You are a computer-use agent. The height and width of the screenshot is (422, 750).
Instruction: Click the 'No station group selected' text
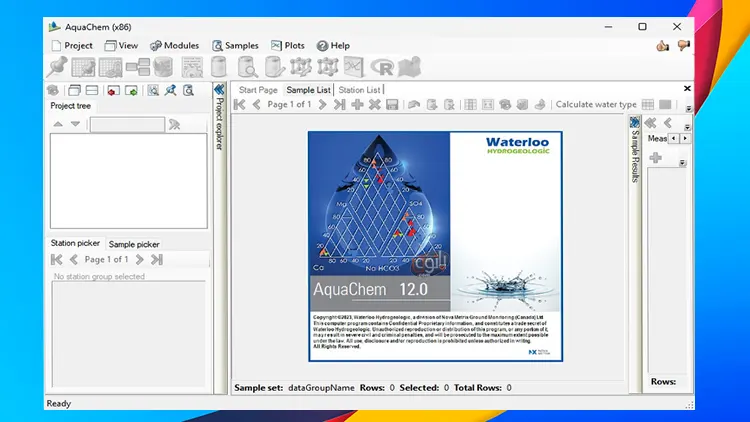pyautogui.click(x=99, y=277)
